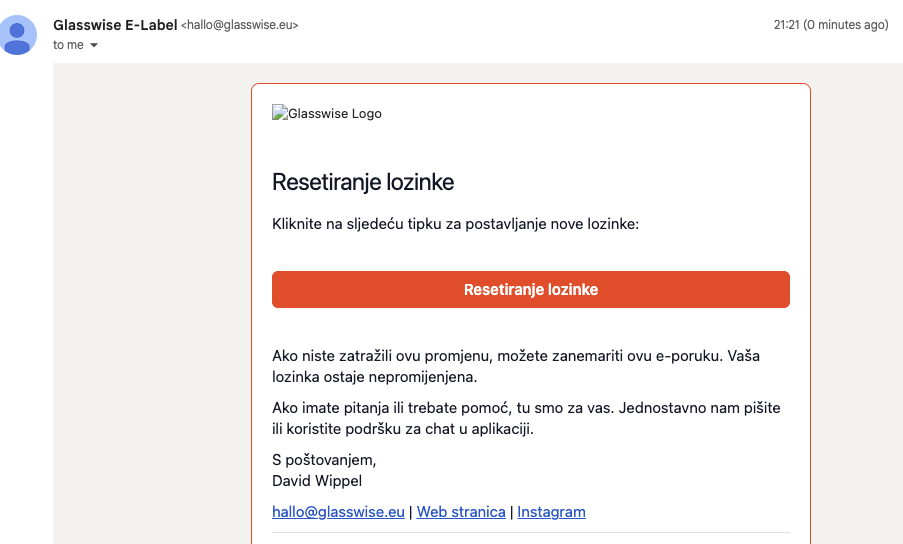This screenshot has height=544, width=903.
Task: Click the David Wippel signature name
Action: tap(317, 481)
